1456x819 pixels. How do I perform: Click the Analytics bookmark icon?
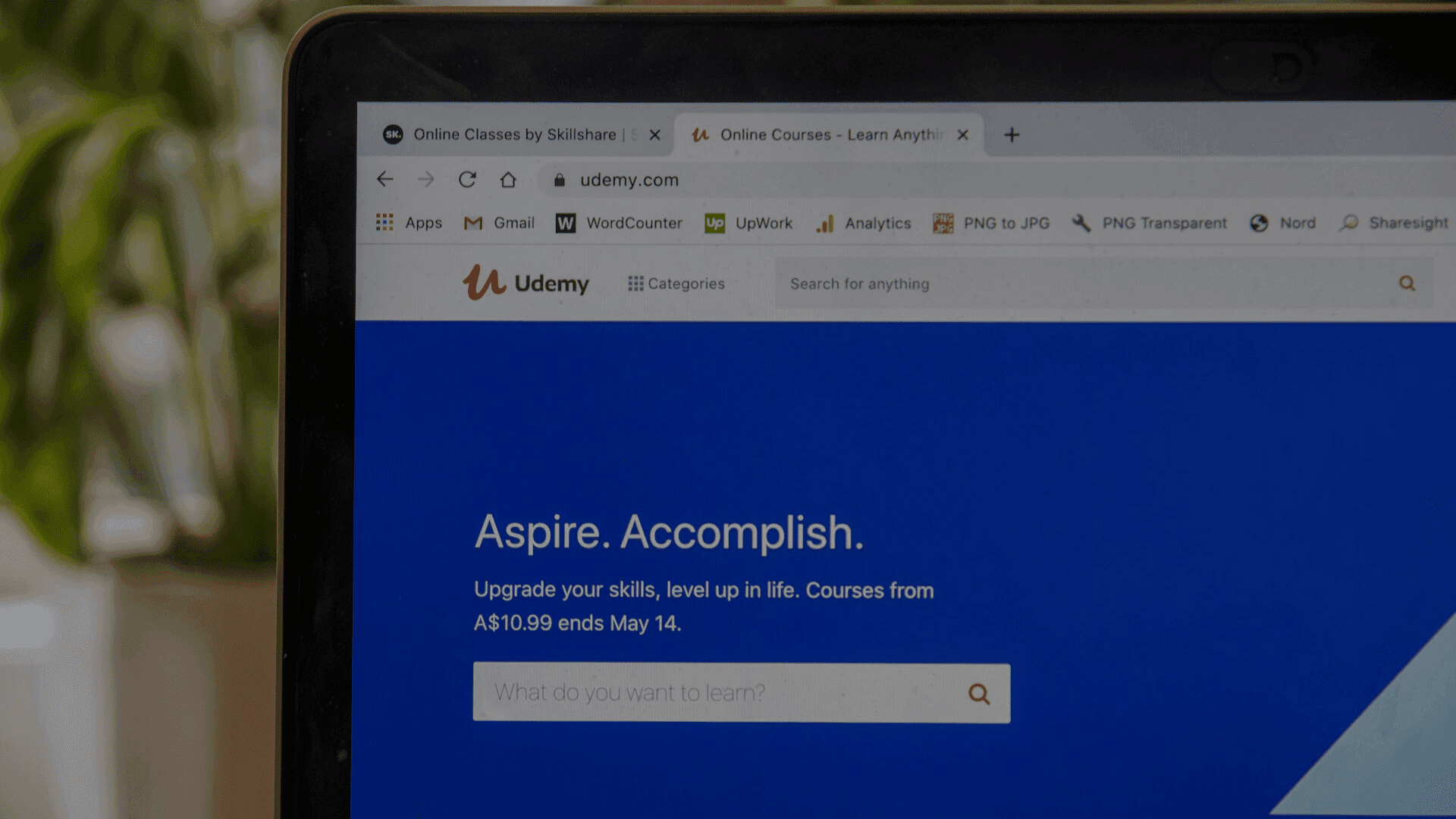pyautogui.click(x=824, y=222)
